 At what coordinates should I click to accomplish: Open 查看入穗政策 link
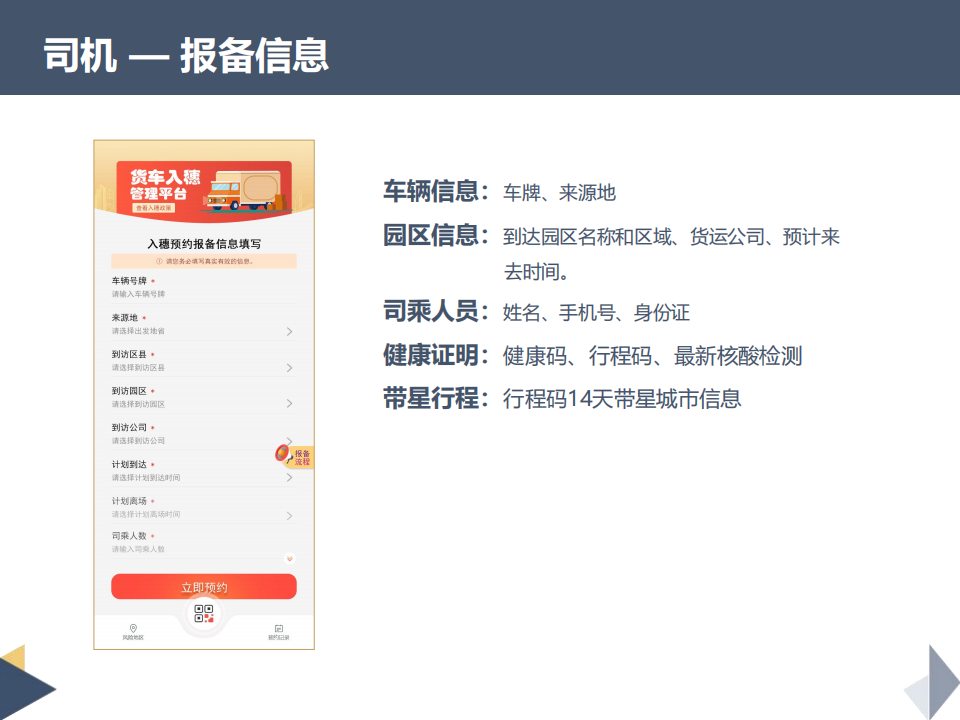[x=154, y=207]
